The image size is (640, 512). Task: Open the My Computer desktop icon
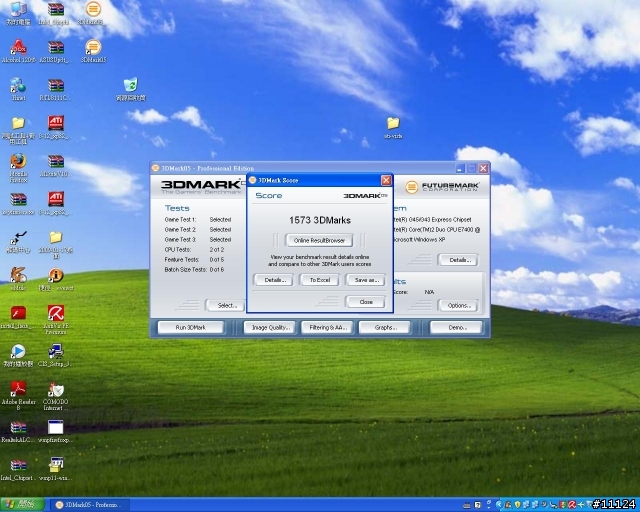coord(18,13)
